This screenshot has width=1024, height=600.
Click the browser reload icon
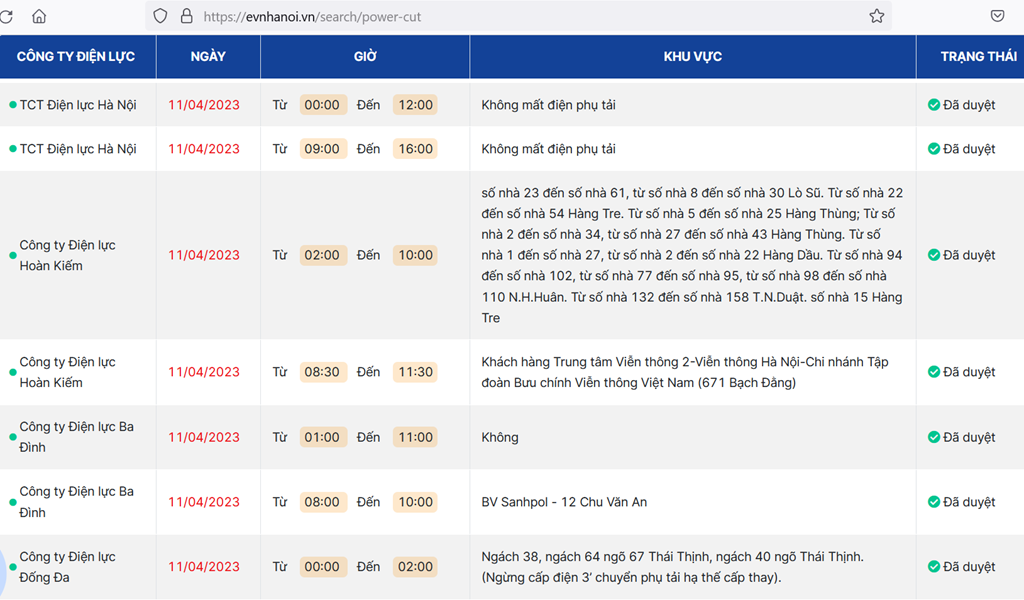[x=6, y=16]
